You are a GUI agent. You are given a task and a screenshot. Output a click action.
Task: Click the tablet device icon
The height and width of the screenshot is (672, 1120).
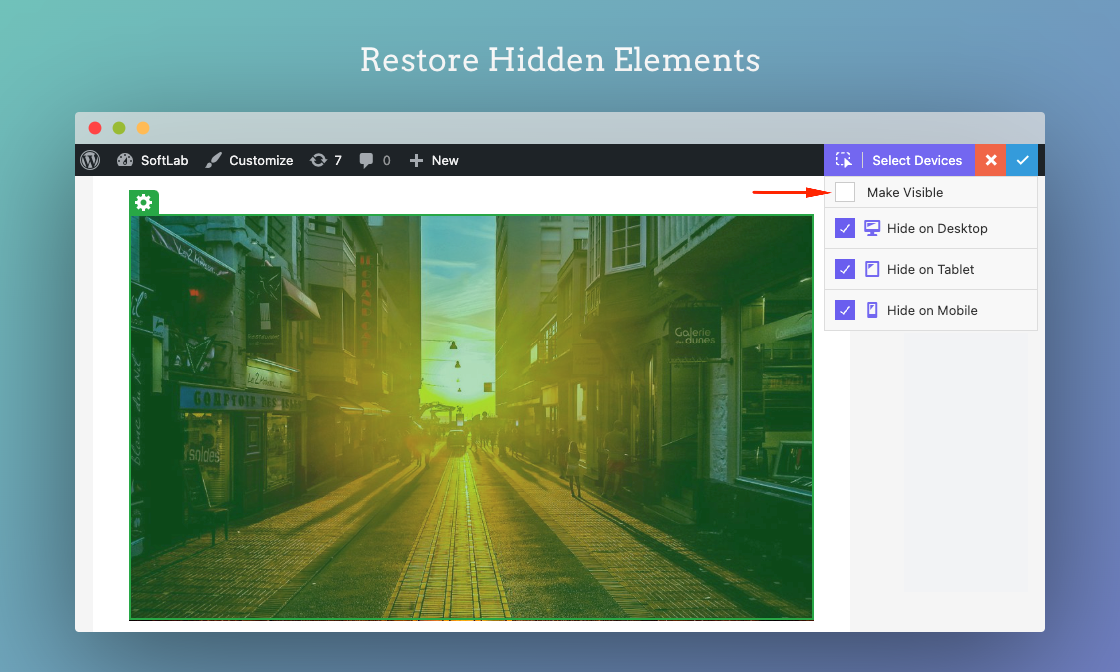click(x=872, y=269)
